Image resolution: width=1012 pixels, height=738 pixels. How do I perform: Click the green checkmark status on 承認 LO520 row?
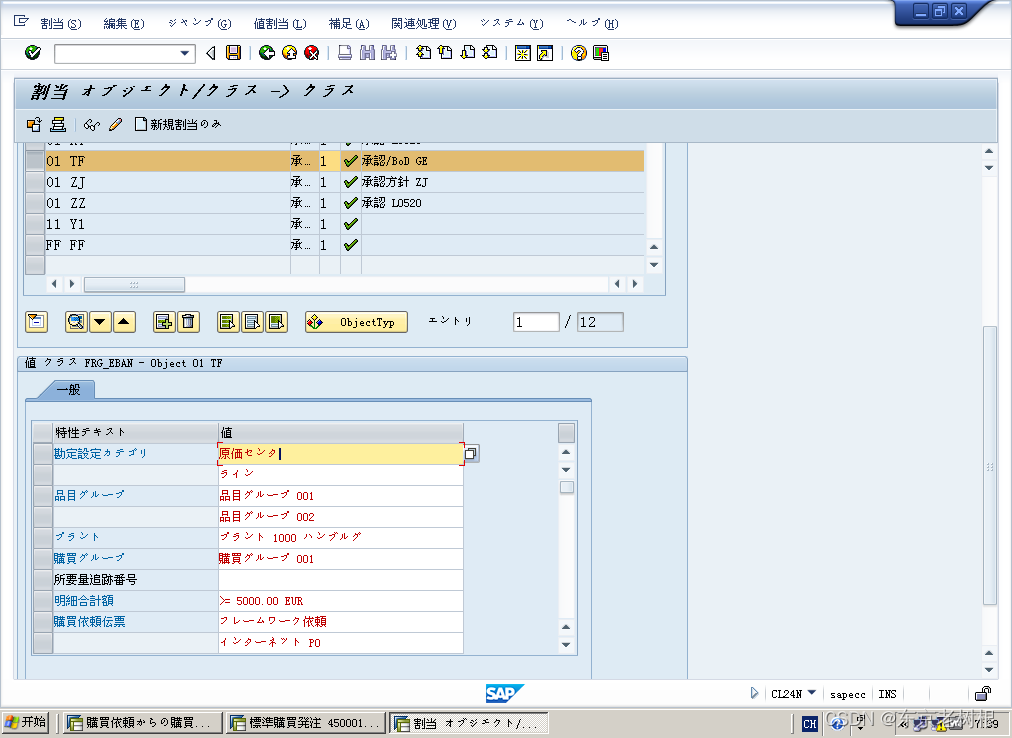tap(349, 203)
